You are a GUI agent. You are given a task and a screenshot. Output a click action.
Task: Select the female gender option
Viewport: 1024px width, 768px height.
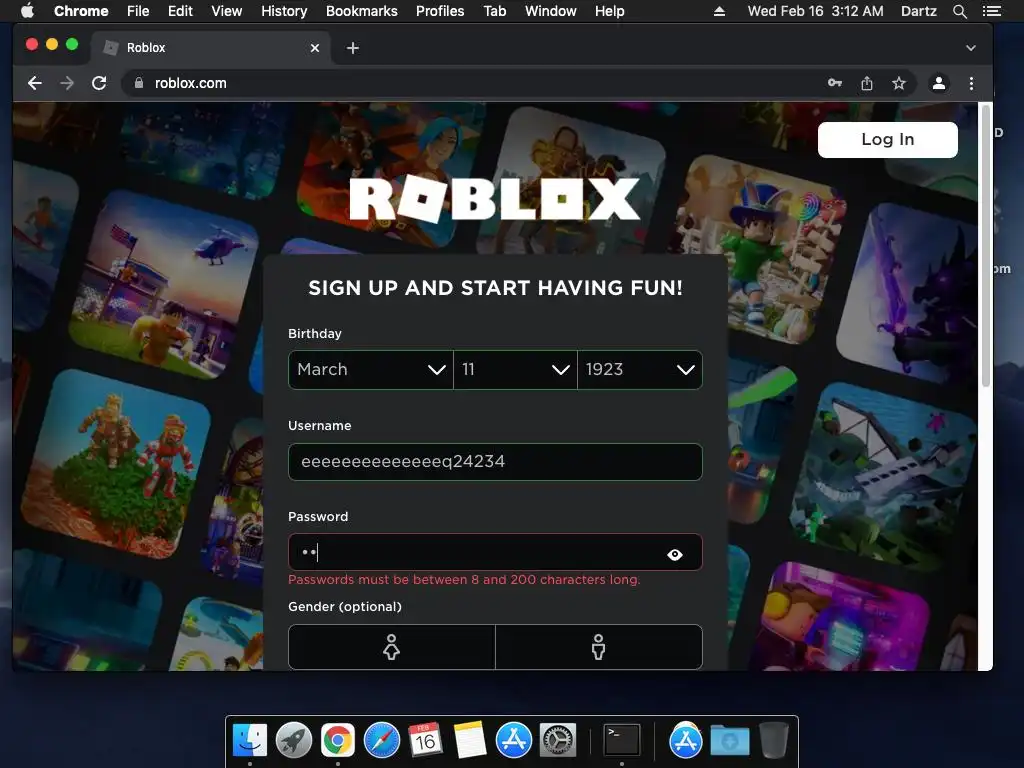[x=392, y=647]
